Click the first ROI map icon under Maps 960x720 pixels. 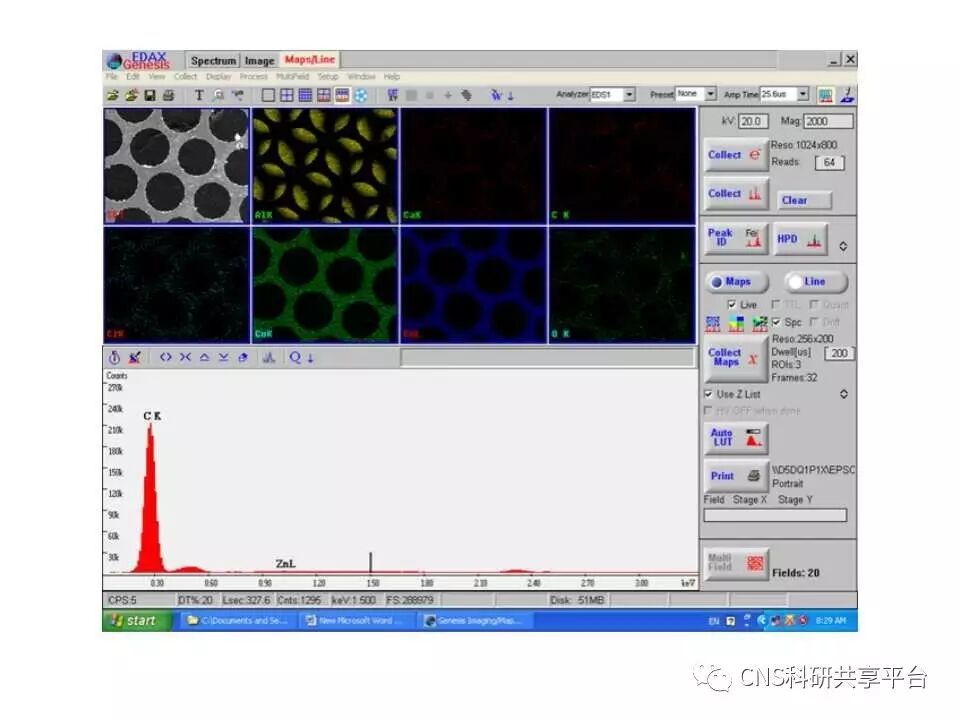[713, 323]
